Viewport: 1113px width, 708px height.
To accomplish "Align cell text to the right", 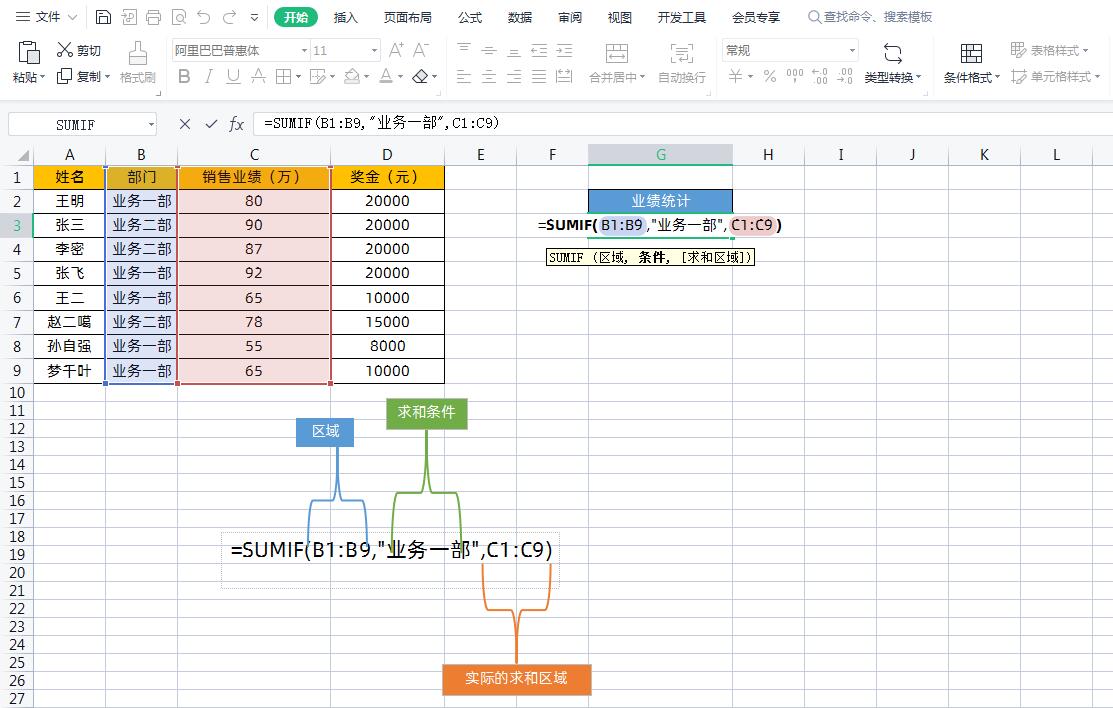I will tap(514, 76).
